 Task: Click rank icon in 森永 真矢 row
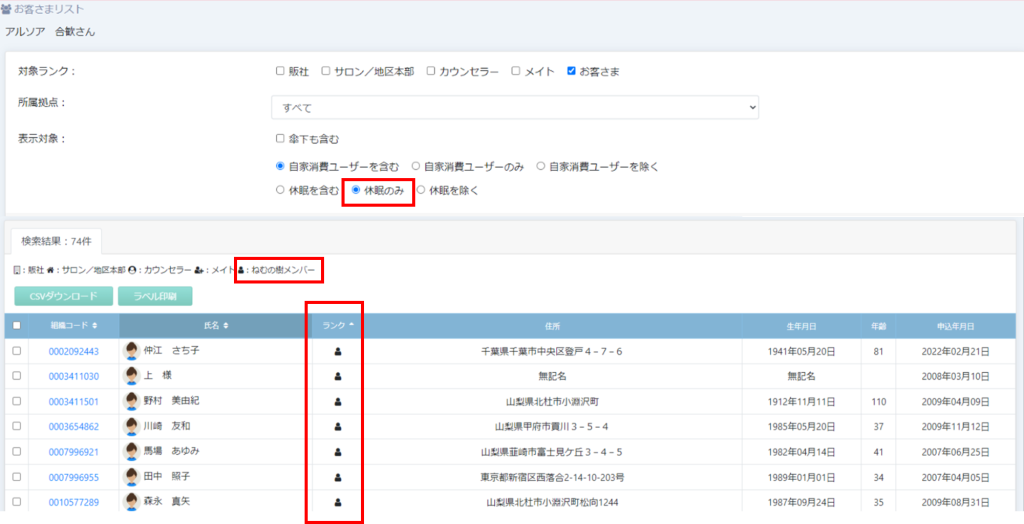338,502
